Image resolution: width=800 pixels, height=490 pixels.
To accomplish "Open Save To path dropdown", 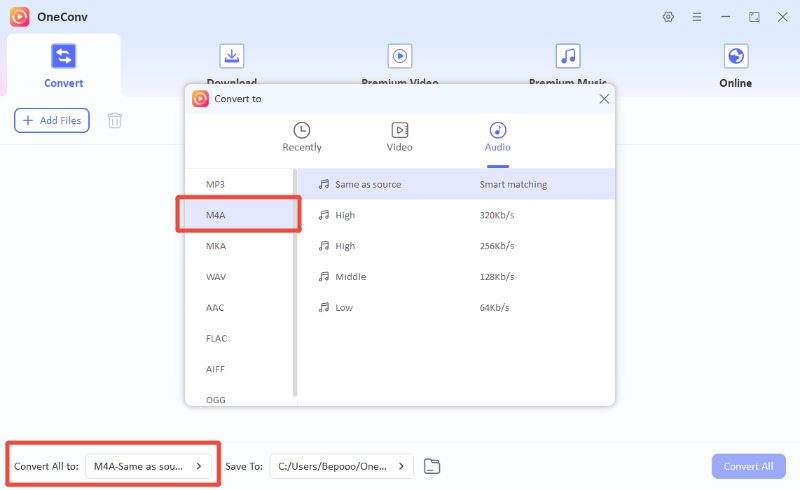I will point(341,466).
